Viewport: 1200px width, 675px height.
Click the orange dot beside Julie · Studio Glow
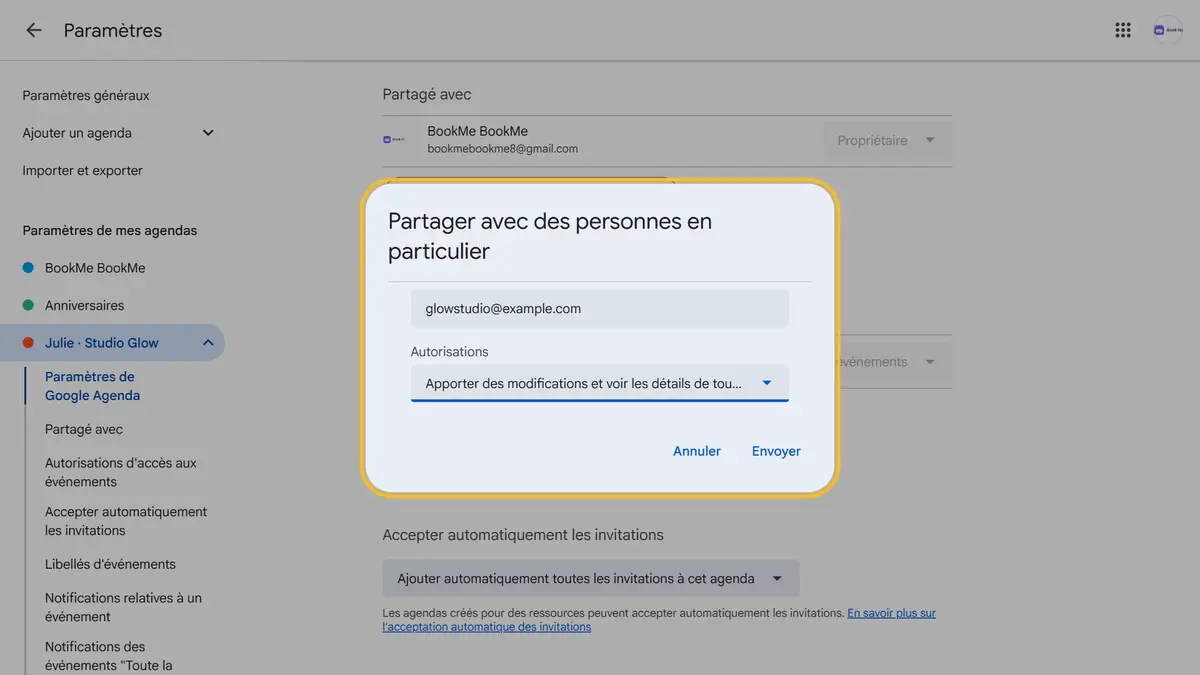(28, 343)
